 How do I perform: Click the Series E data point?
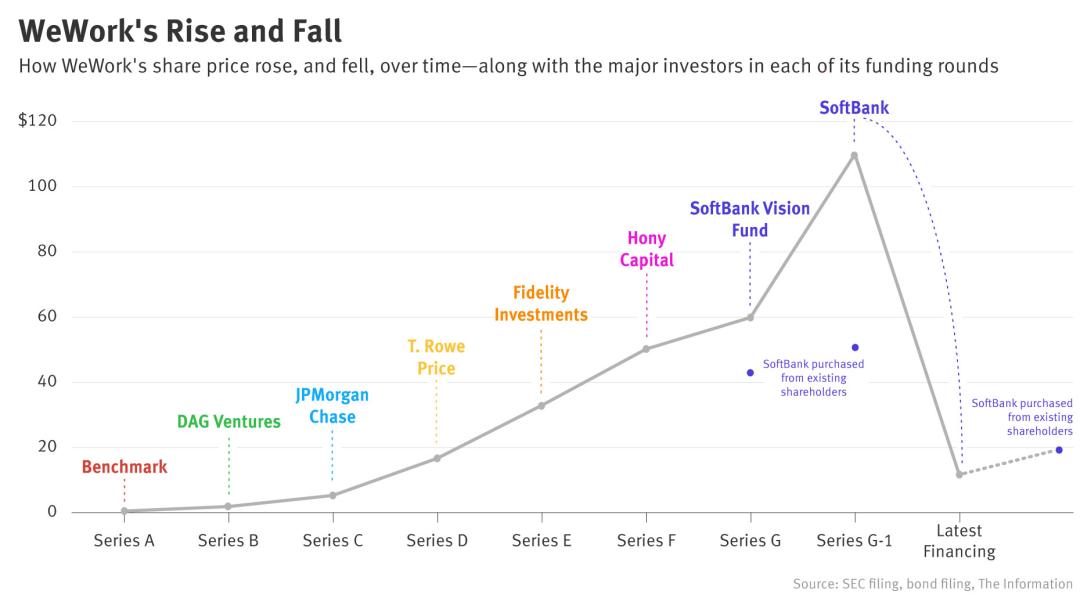(541, 406)
